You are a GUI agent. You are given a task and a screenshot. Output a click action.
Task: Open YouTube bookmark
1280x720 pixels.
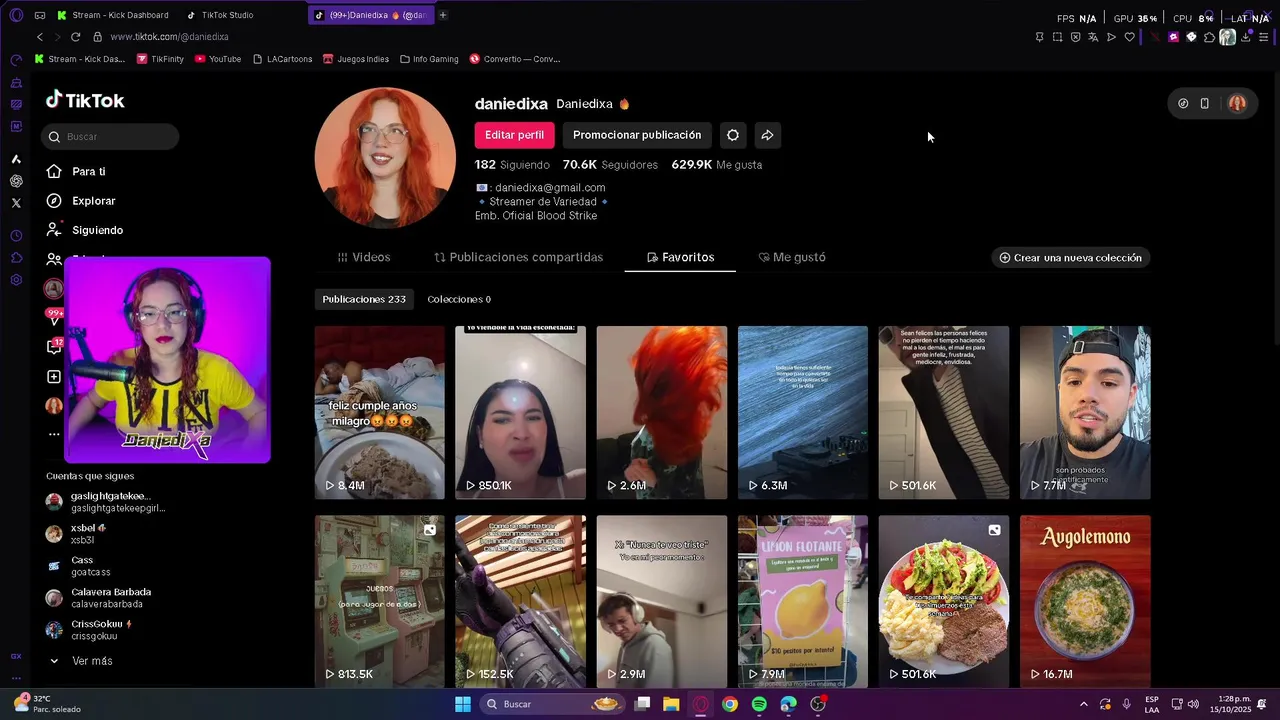coord(218,59)
